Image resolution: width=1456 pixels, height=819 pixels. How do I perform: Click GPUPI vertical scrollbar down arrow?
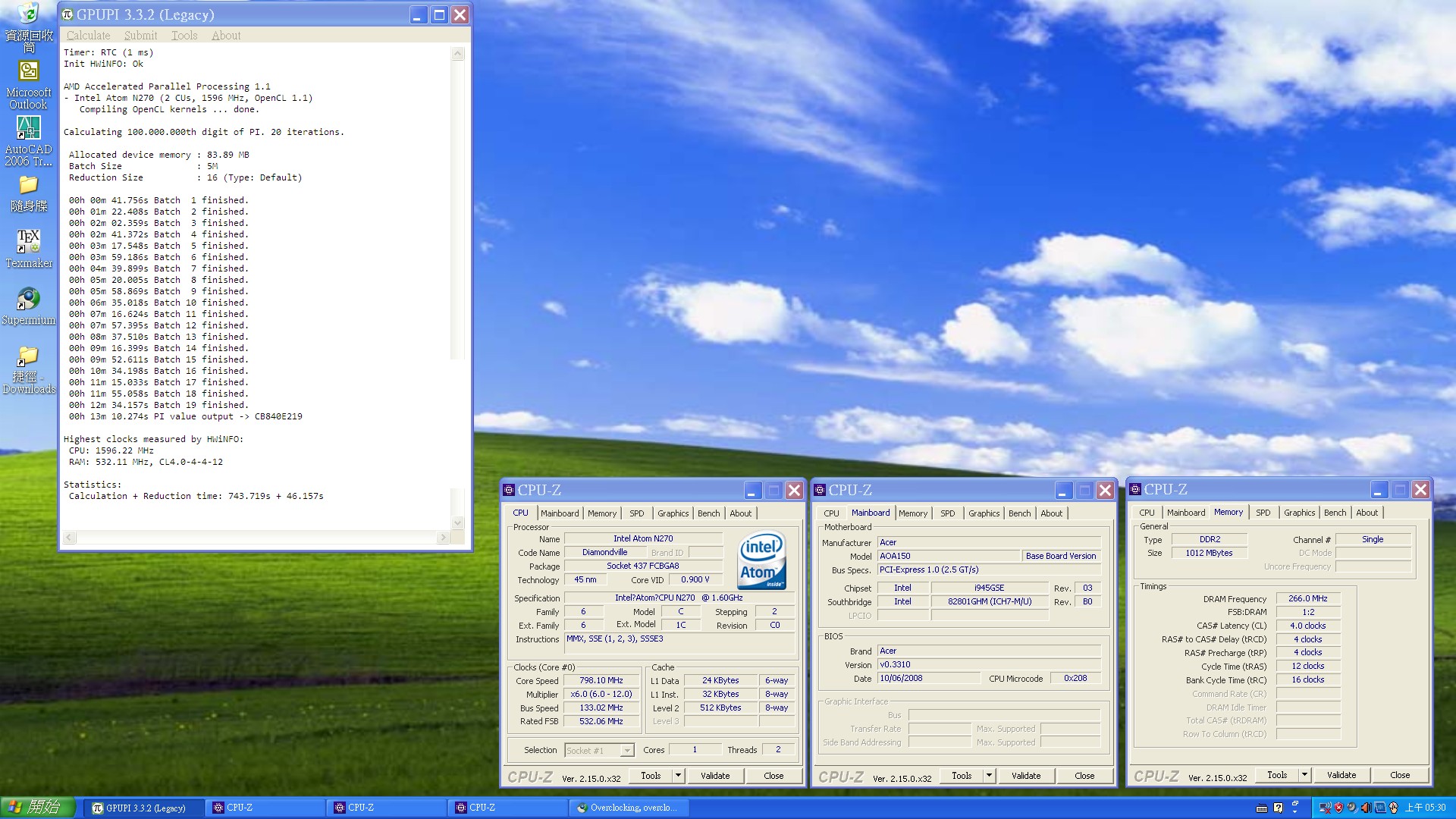pyautogui.click(x=457, y=522)
